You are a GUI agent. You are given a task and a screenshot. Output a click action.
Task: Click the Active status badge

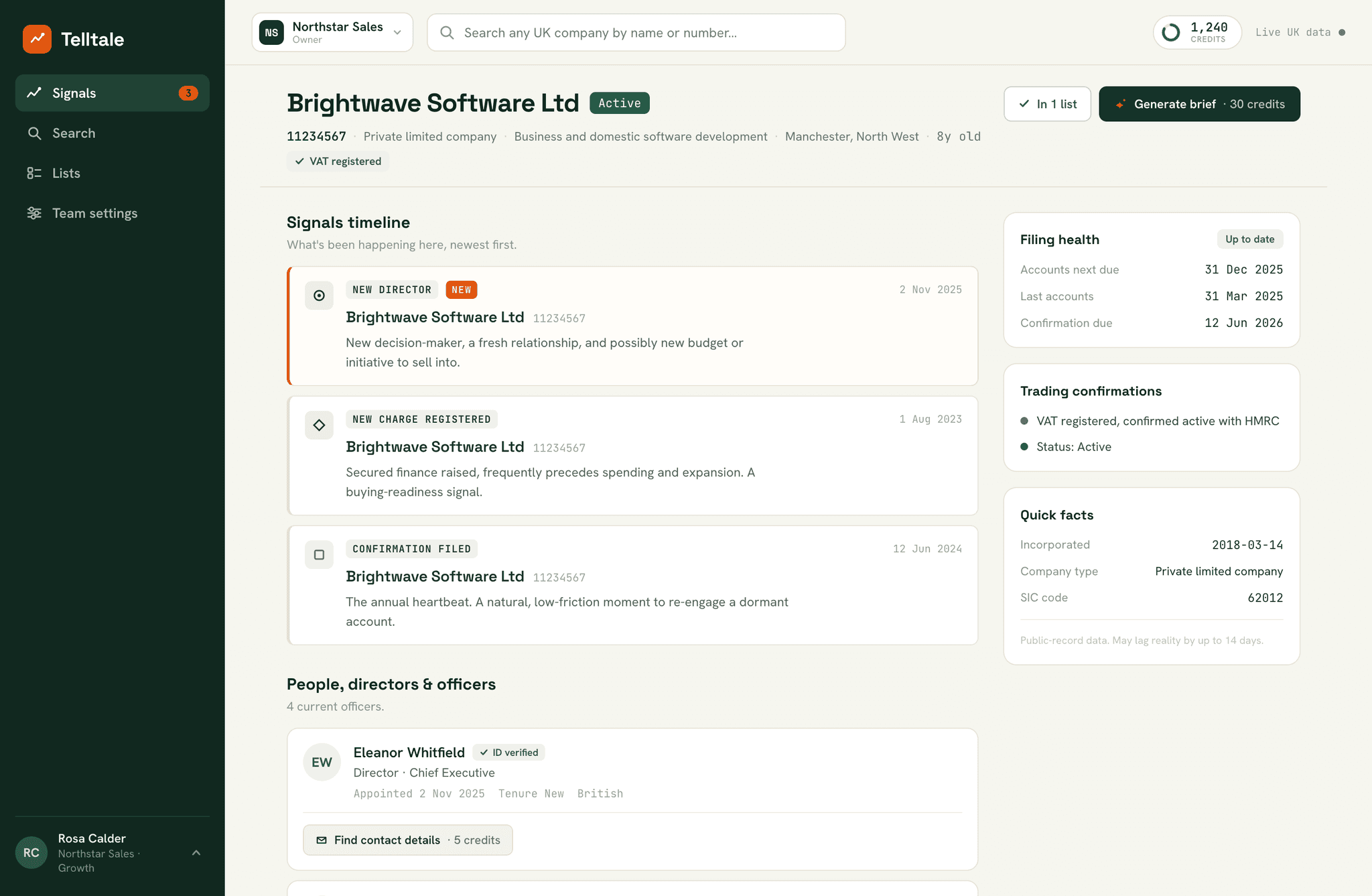tap(619, 103)
